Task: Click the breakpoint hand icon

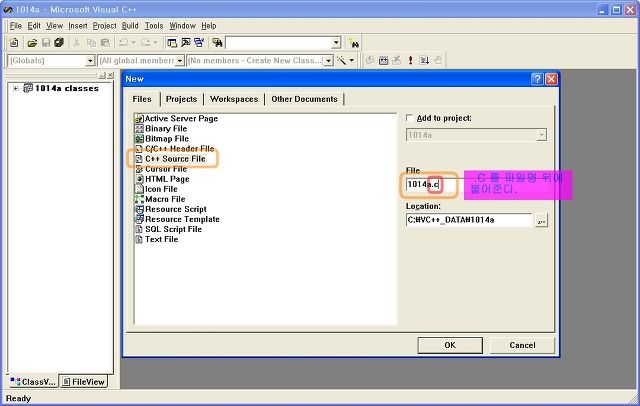Action: pos(438,61)
